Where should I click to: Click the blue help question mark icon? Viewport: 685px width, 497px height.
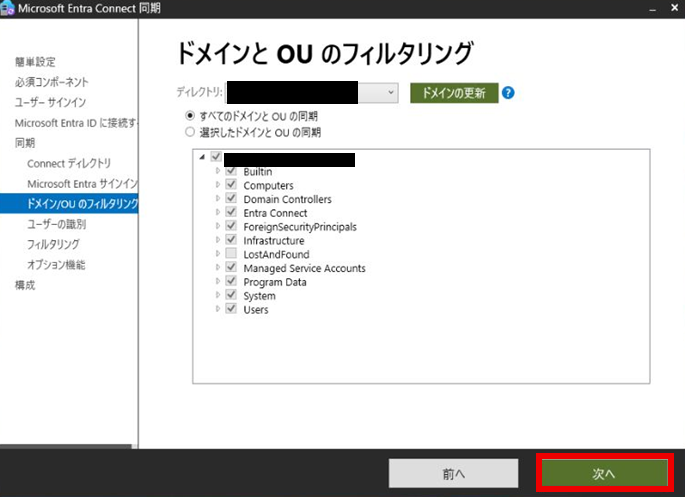[x=508, y=93]
